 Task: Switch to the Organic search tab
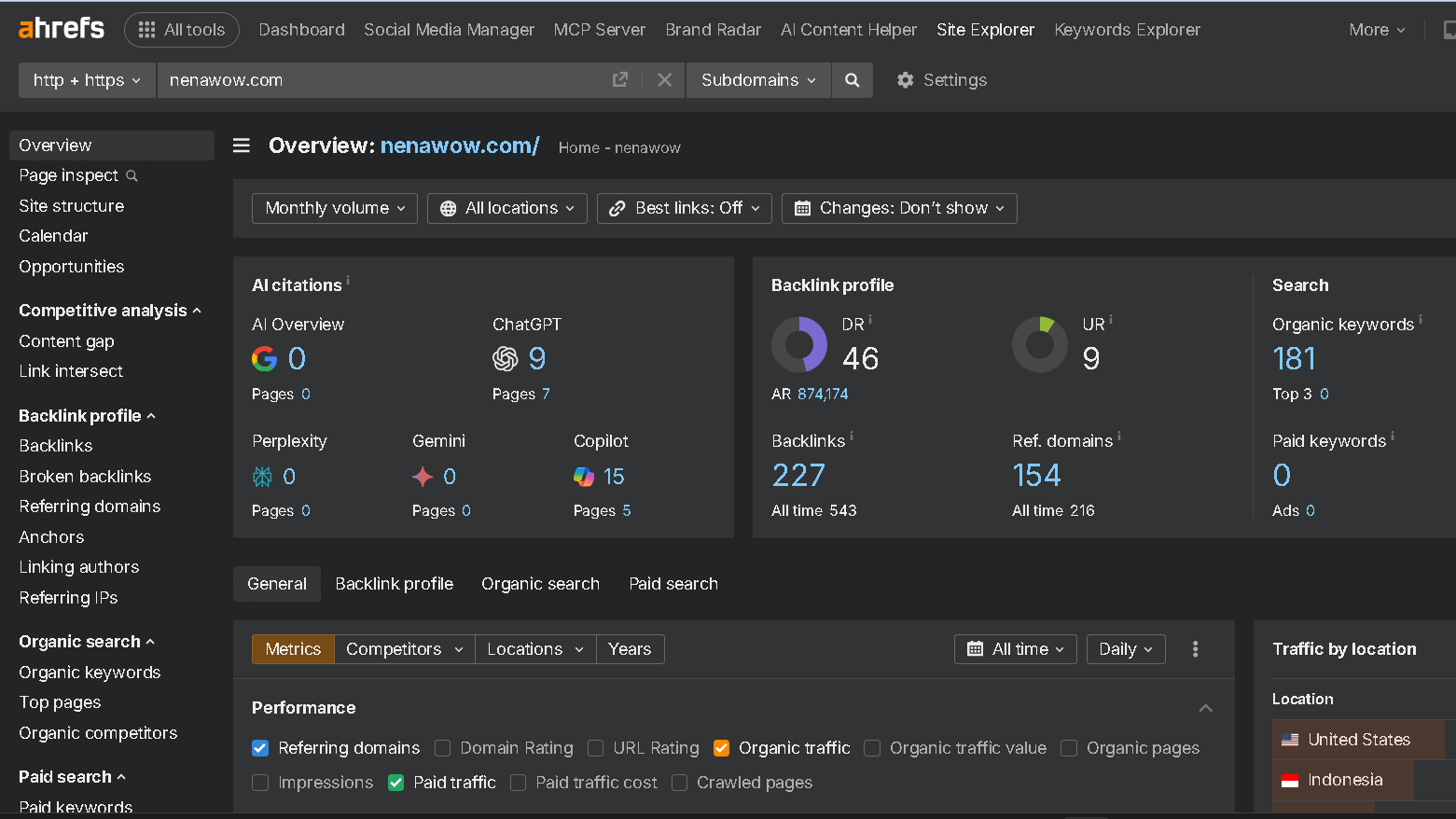pos(540,583)
